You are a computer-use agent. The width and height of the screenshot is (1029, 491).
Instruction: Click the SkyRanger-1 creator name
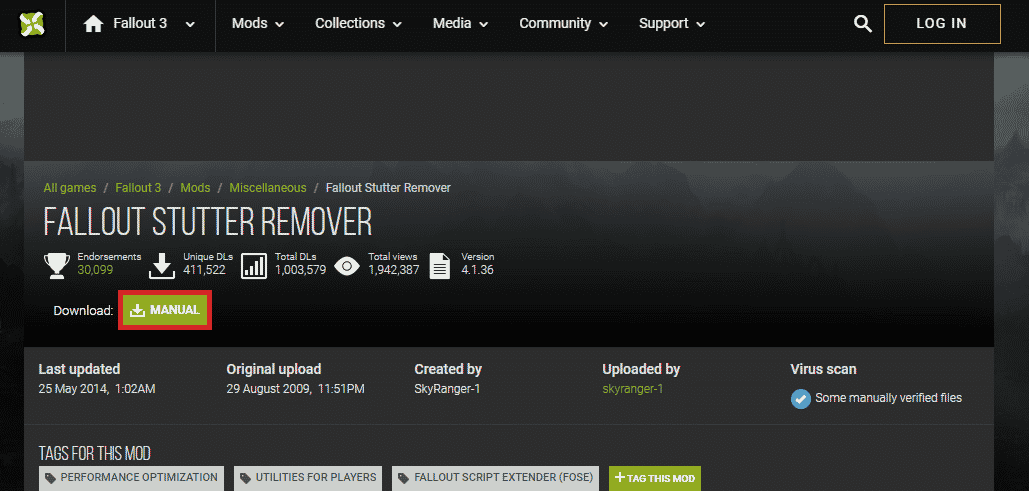[x=447, y=389]
